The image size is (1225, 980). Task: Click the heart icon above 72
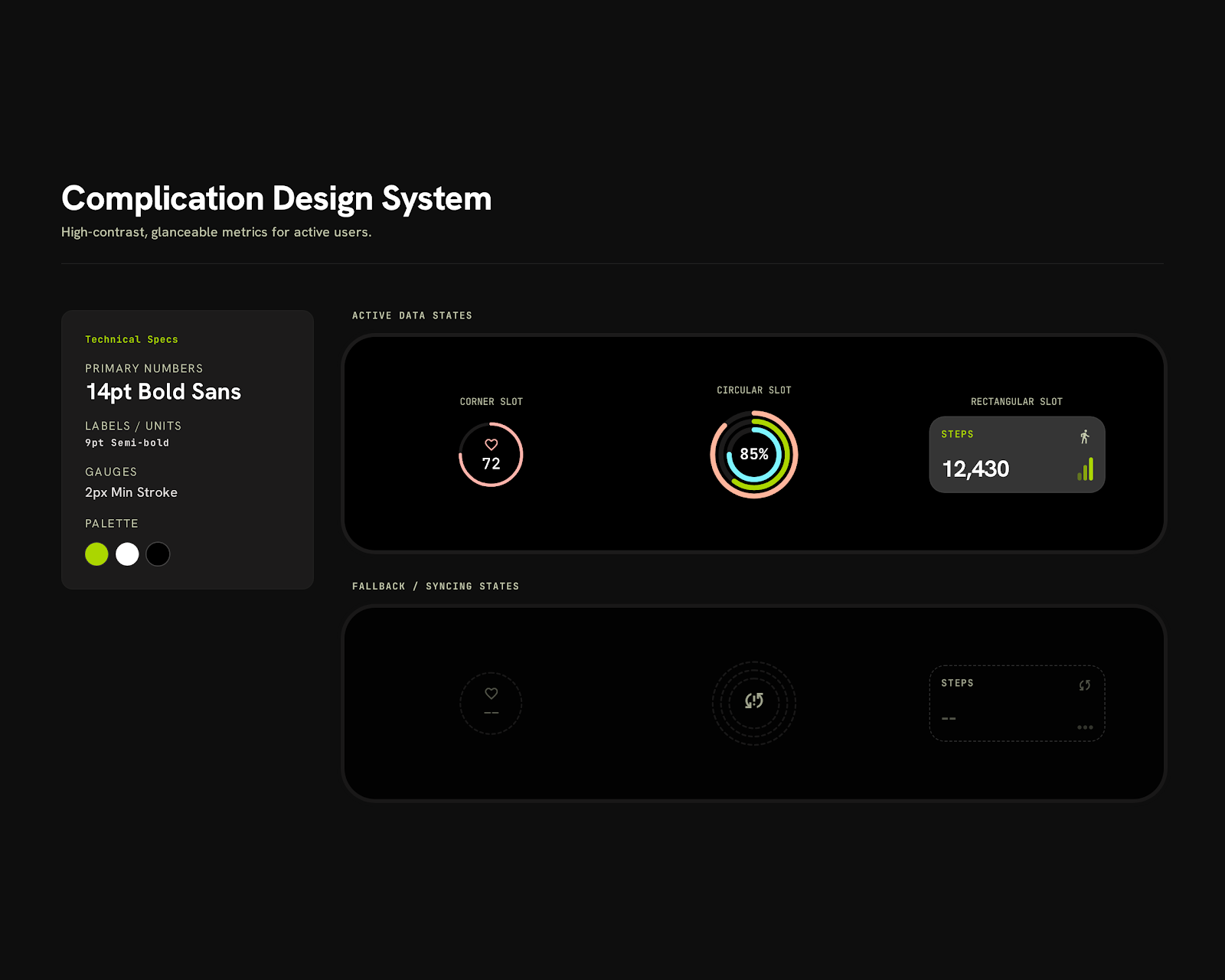tap(492, 445)
